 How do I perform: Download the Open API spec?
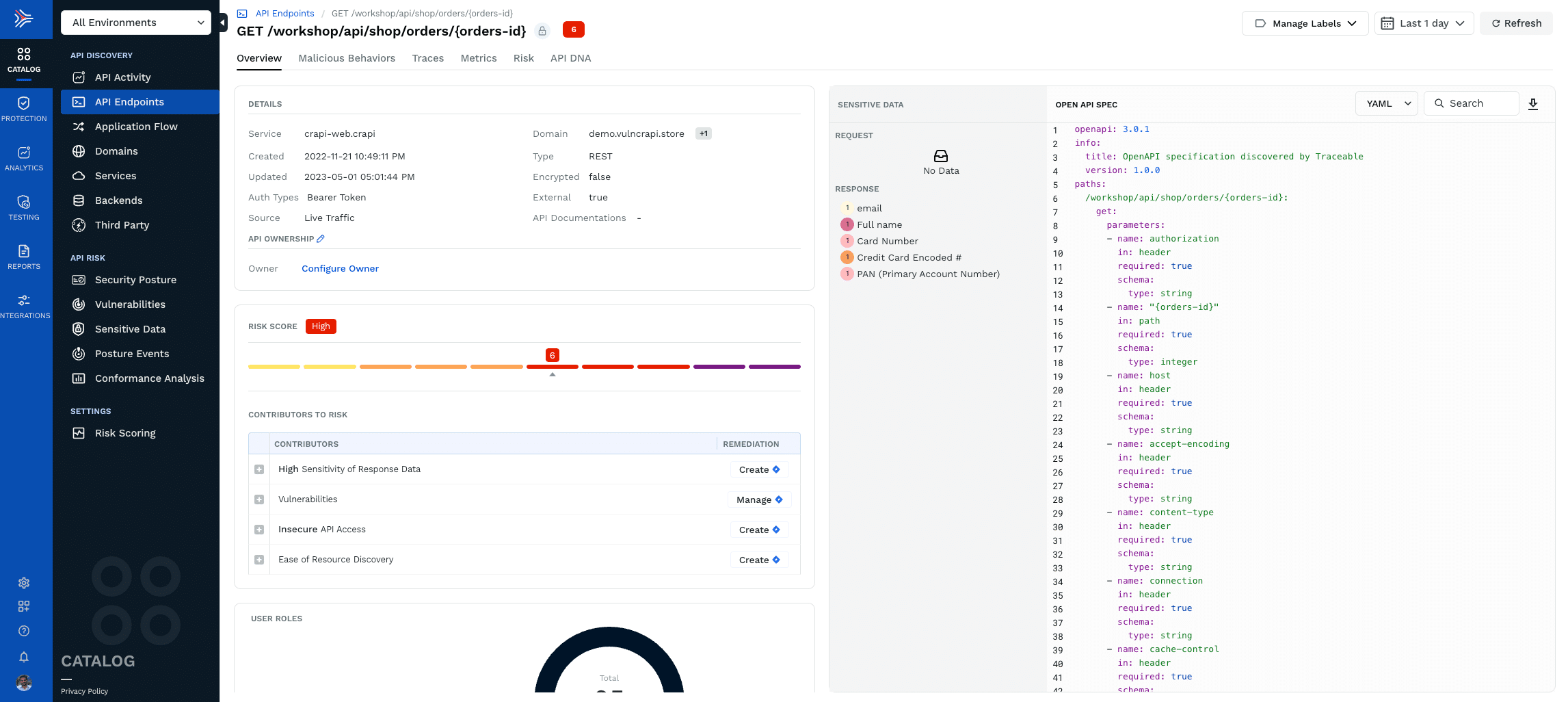tap(1533, 104)
